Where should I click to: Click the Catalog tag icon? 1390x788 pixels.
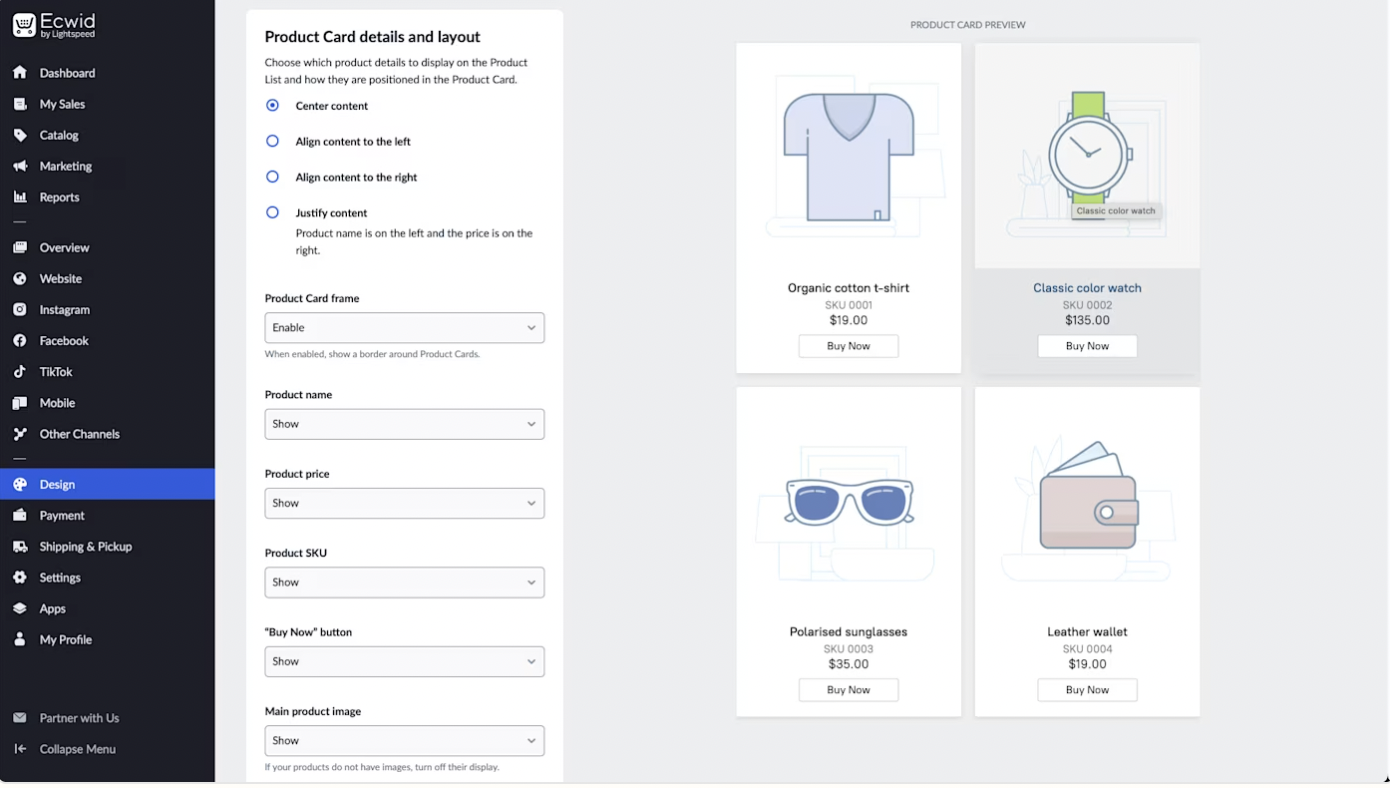(x=20, y=135)
